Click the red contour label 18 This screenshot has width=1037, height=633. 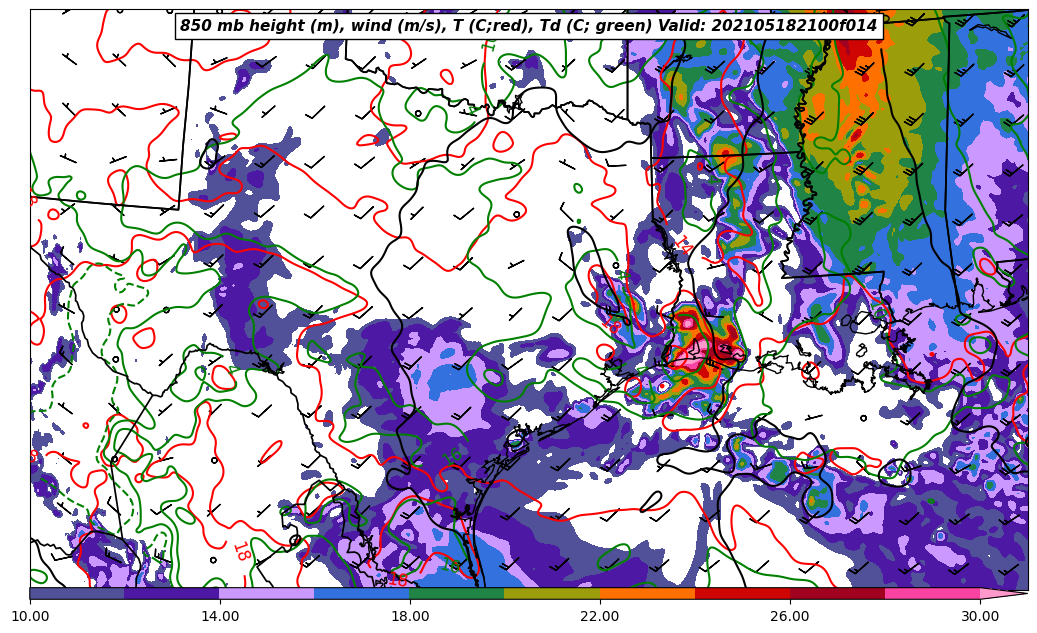click(241, 550)
